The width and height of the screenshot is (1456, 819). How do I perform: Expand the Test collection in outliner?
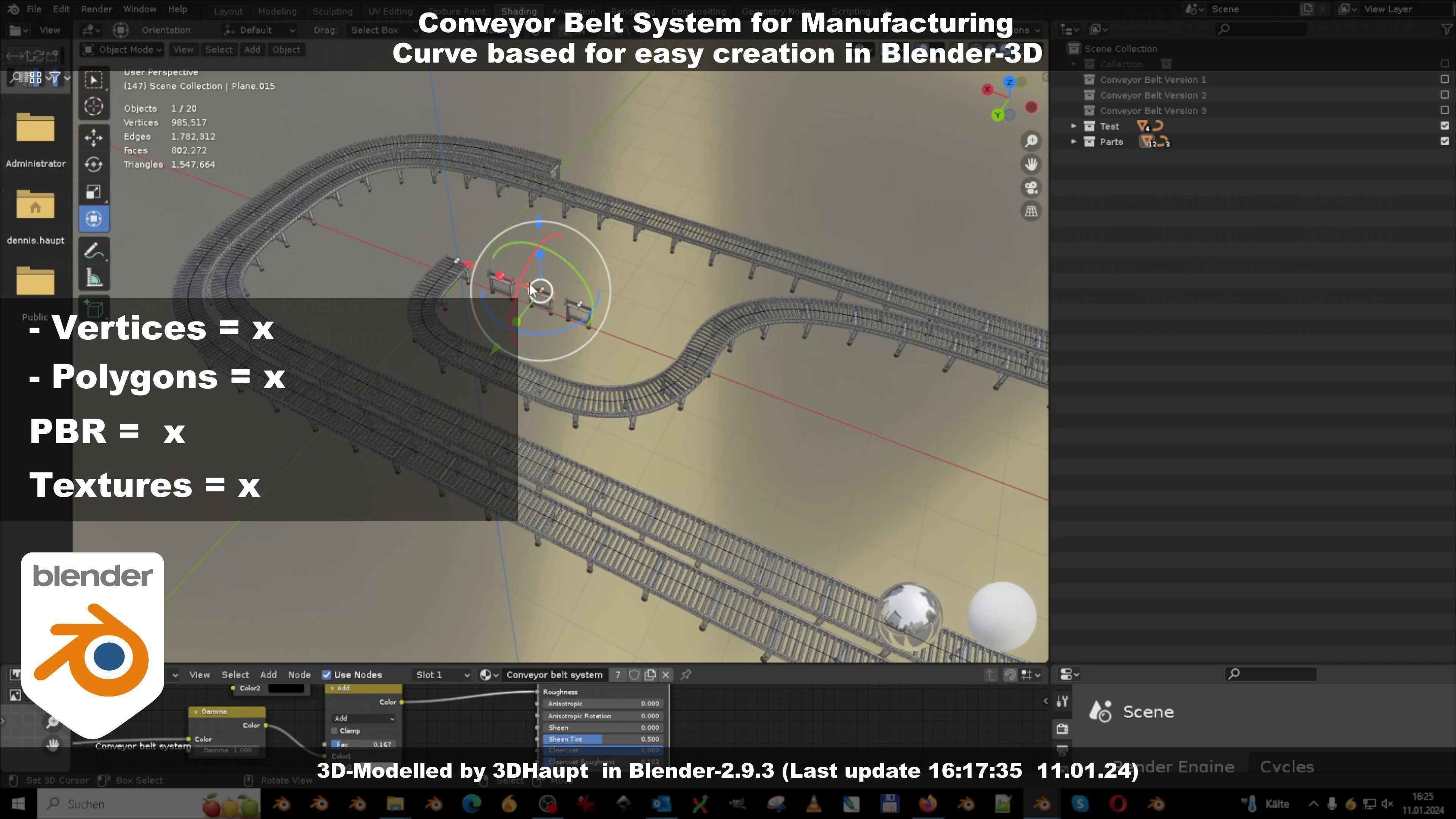1073,126
